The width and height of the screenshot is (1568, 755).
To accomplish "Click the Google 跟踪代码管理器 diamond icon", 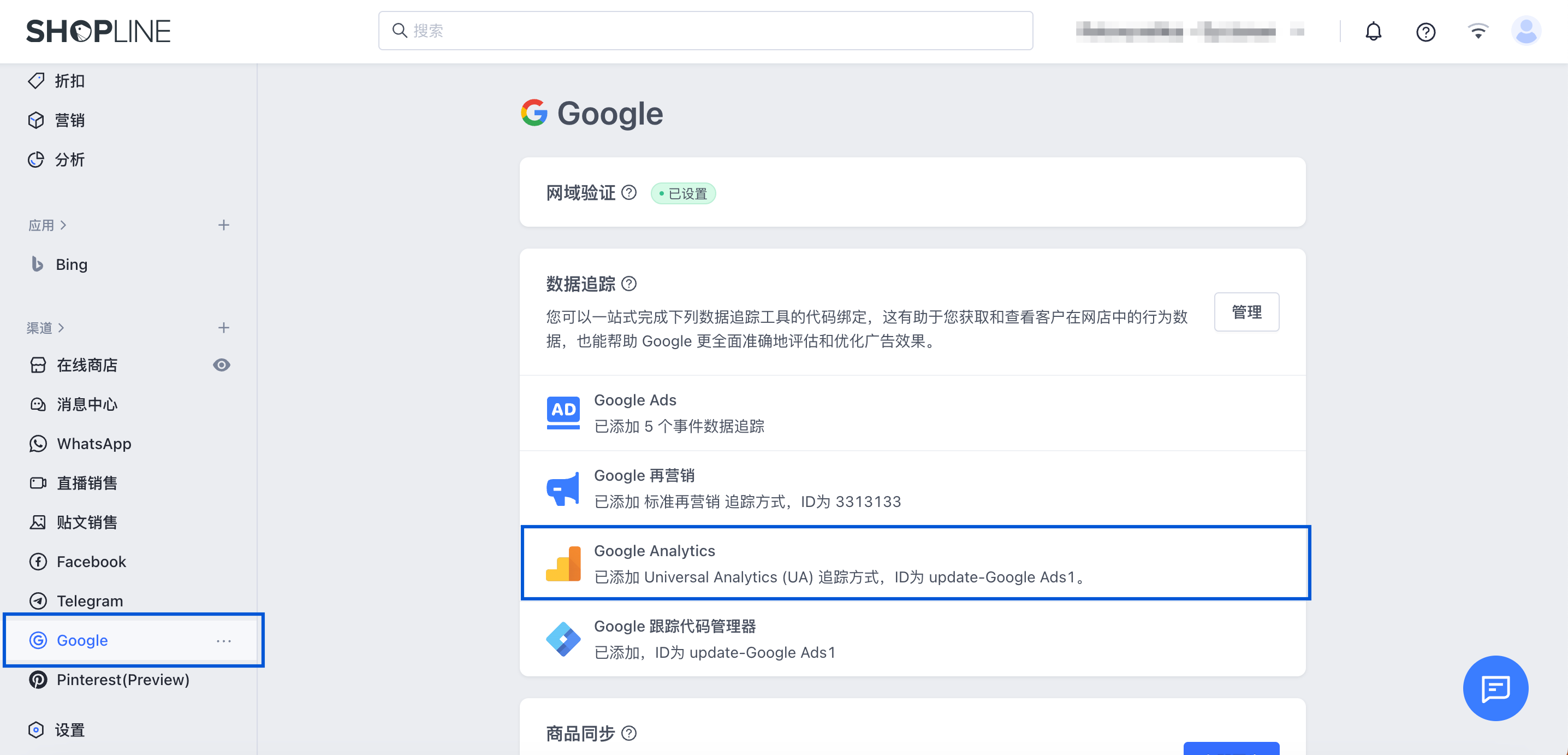I will coord(563,639).
